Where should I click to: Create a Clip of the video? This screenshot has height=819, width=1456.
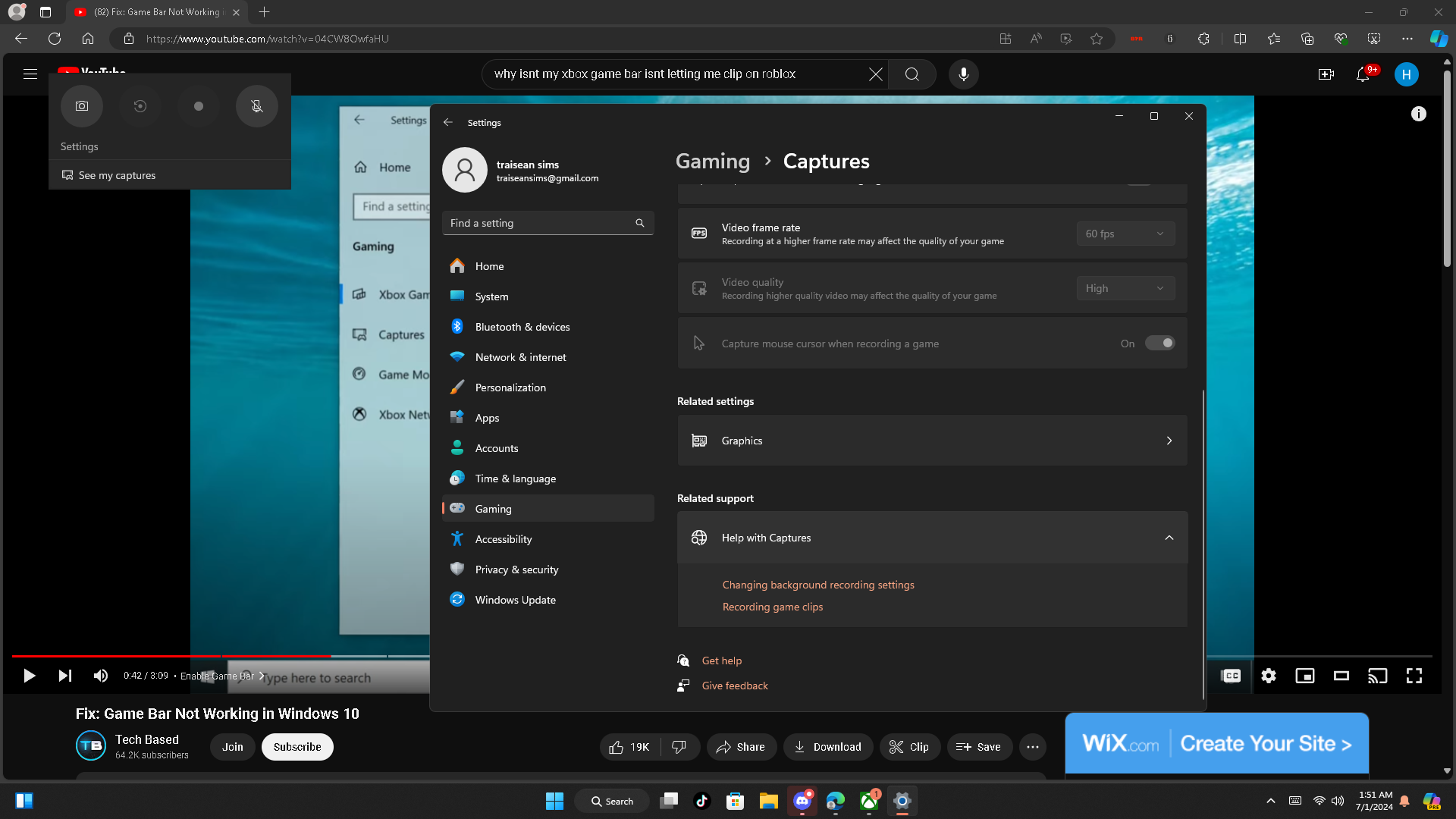(x=910, y=747)
